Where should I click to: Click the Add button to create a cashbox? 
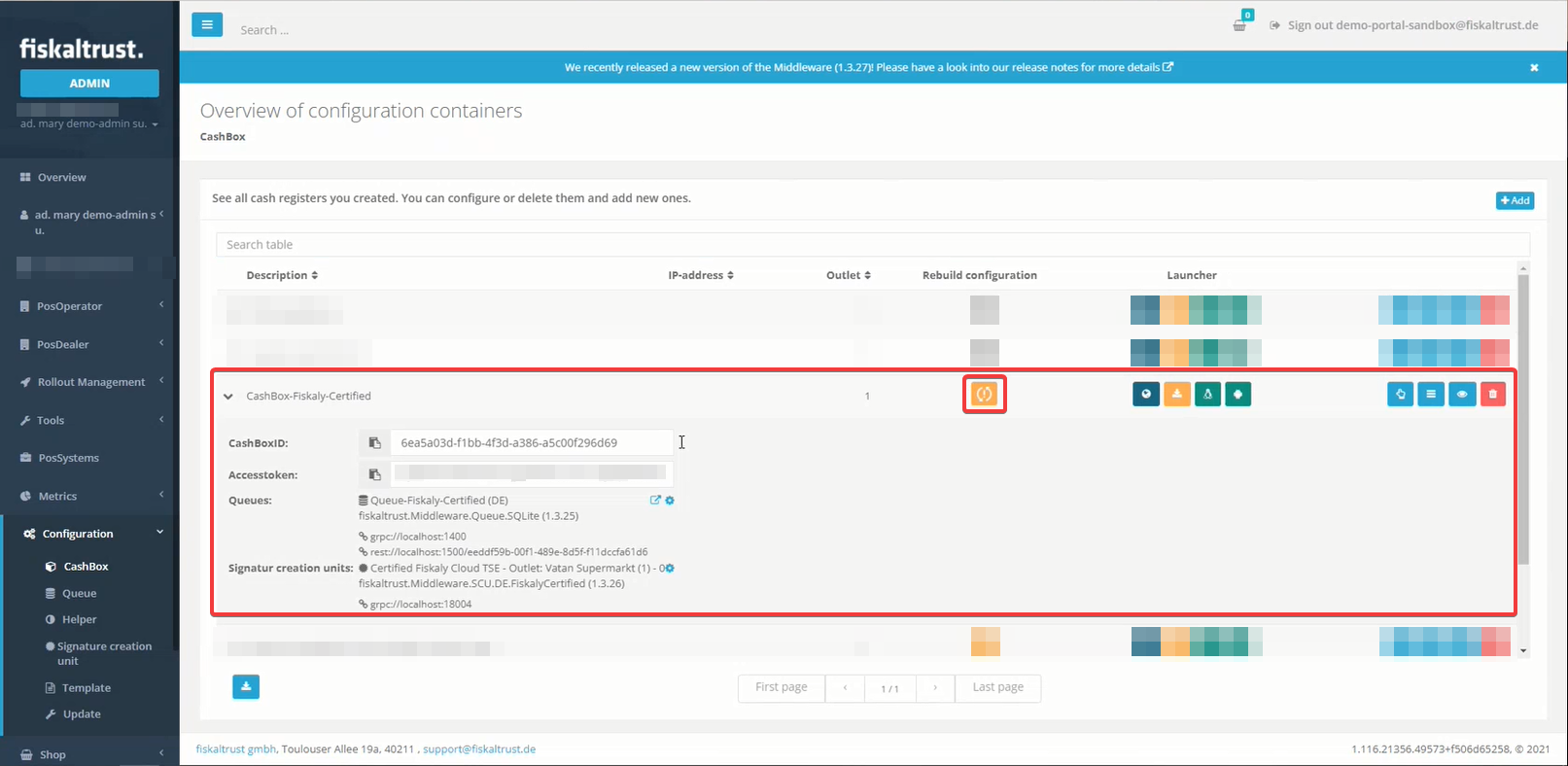pos(1515,200)
